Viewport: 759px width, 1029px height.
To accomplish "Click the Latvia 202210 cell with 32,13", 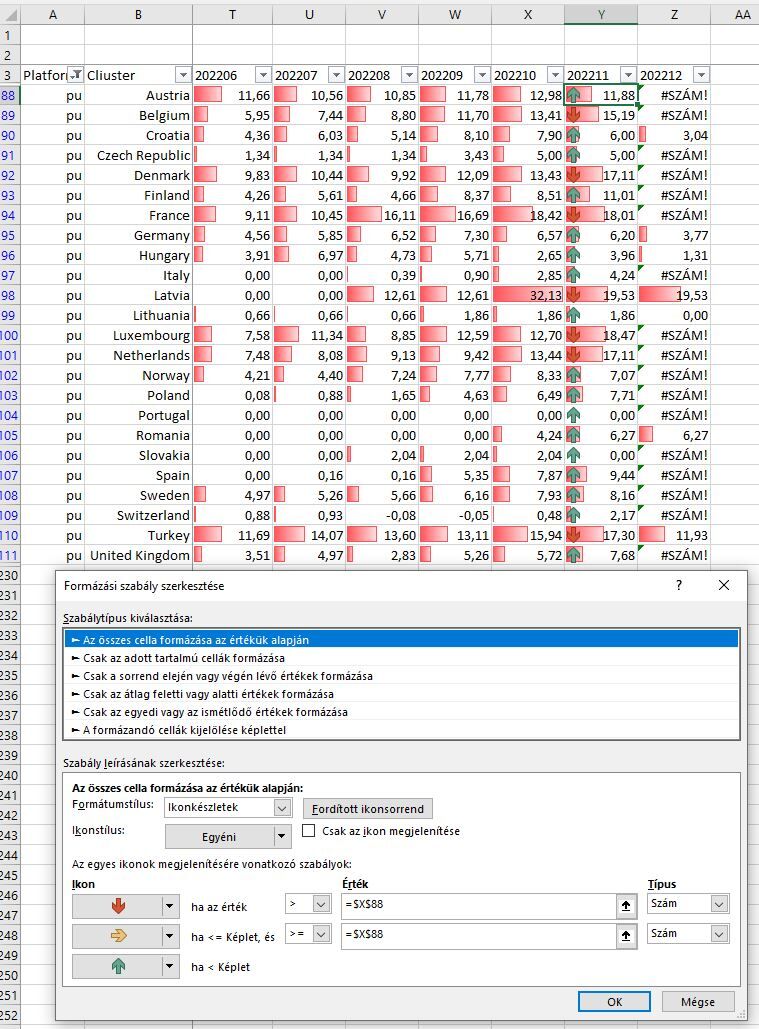I will click(528, 295).
